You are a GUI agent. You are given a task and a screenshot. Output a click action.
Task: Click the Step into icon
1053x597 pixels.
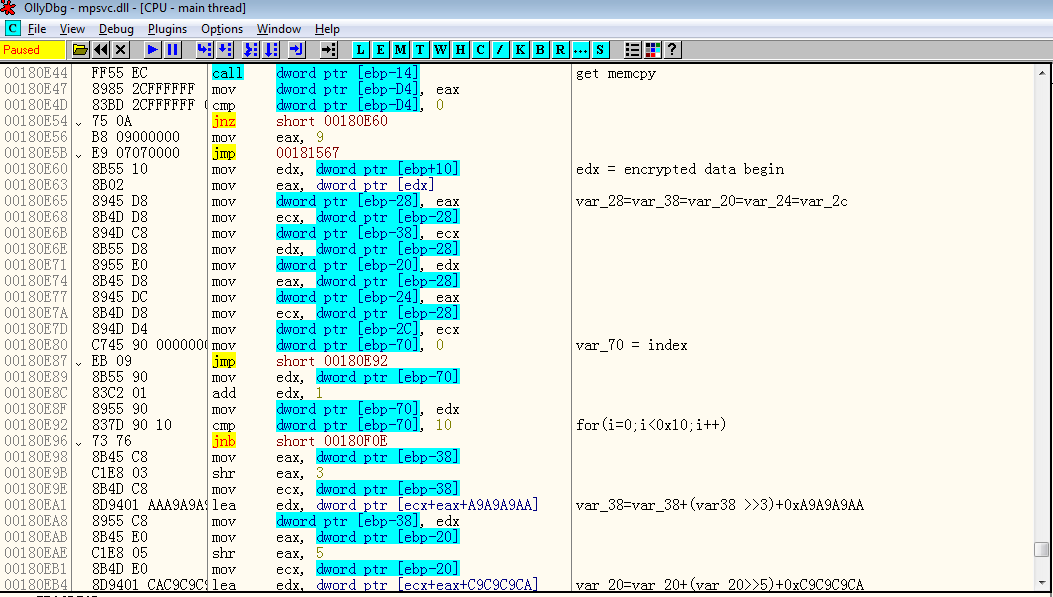tap(204, 49)
